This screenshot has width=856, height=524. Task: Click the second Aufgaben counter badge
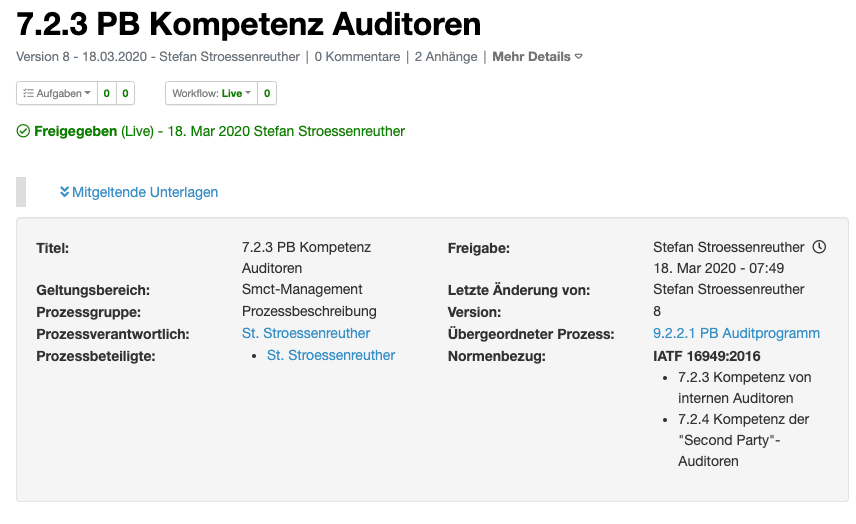pyautogui.click(x=125, y=93)
